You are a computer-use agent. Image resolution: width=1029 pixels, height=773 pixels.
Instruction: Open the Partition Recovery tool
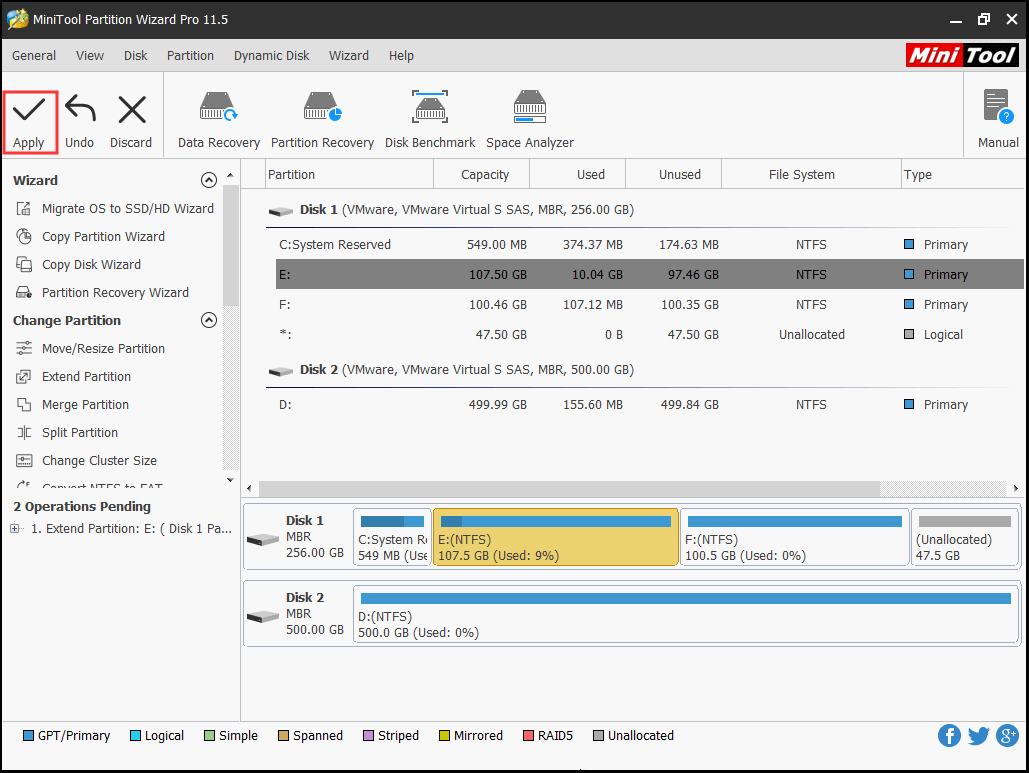(322, 121)
